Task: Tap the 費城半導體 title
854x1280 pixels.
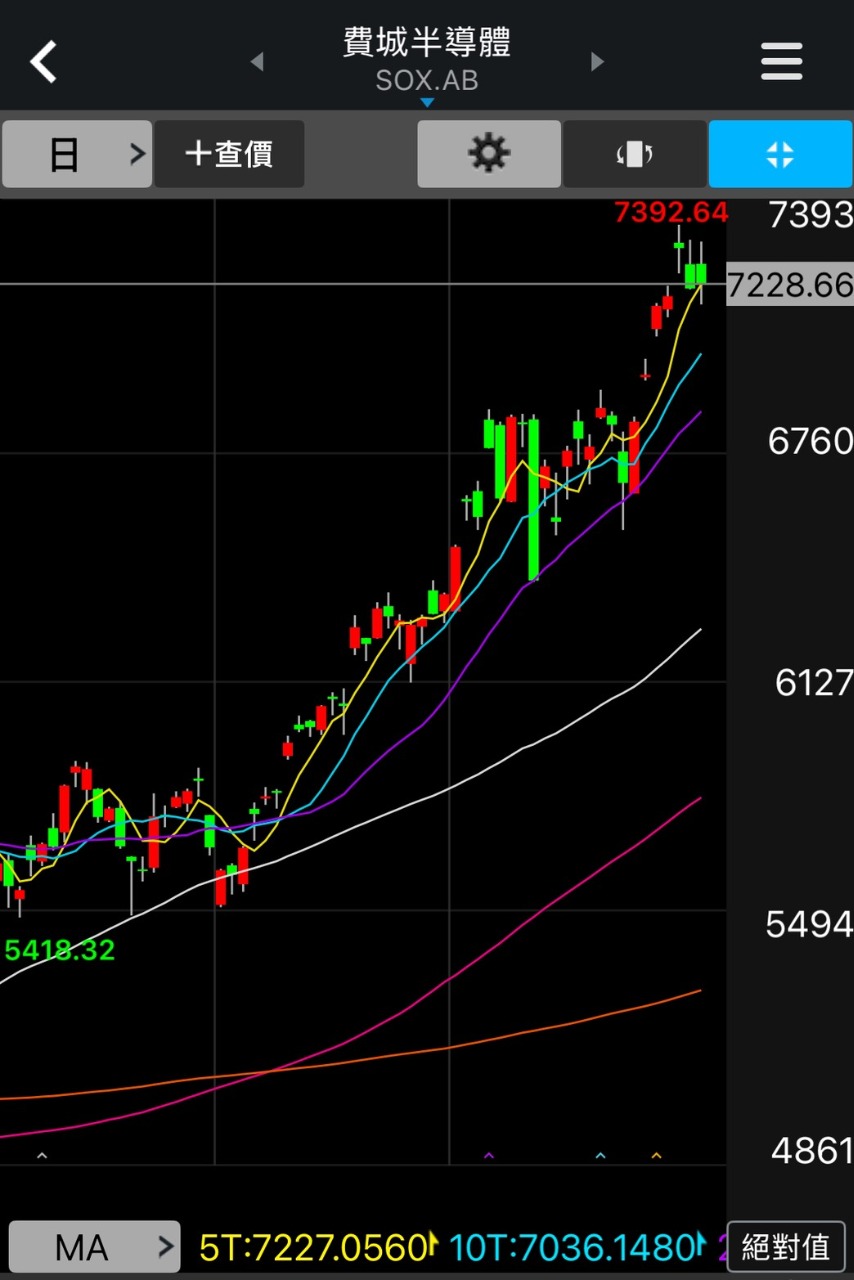Action: pos(427,42)
